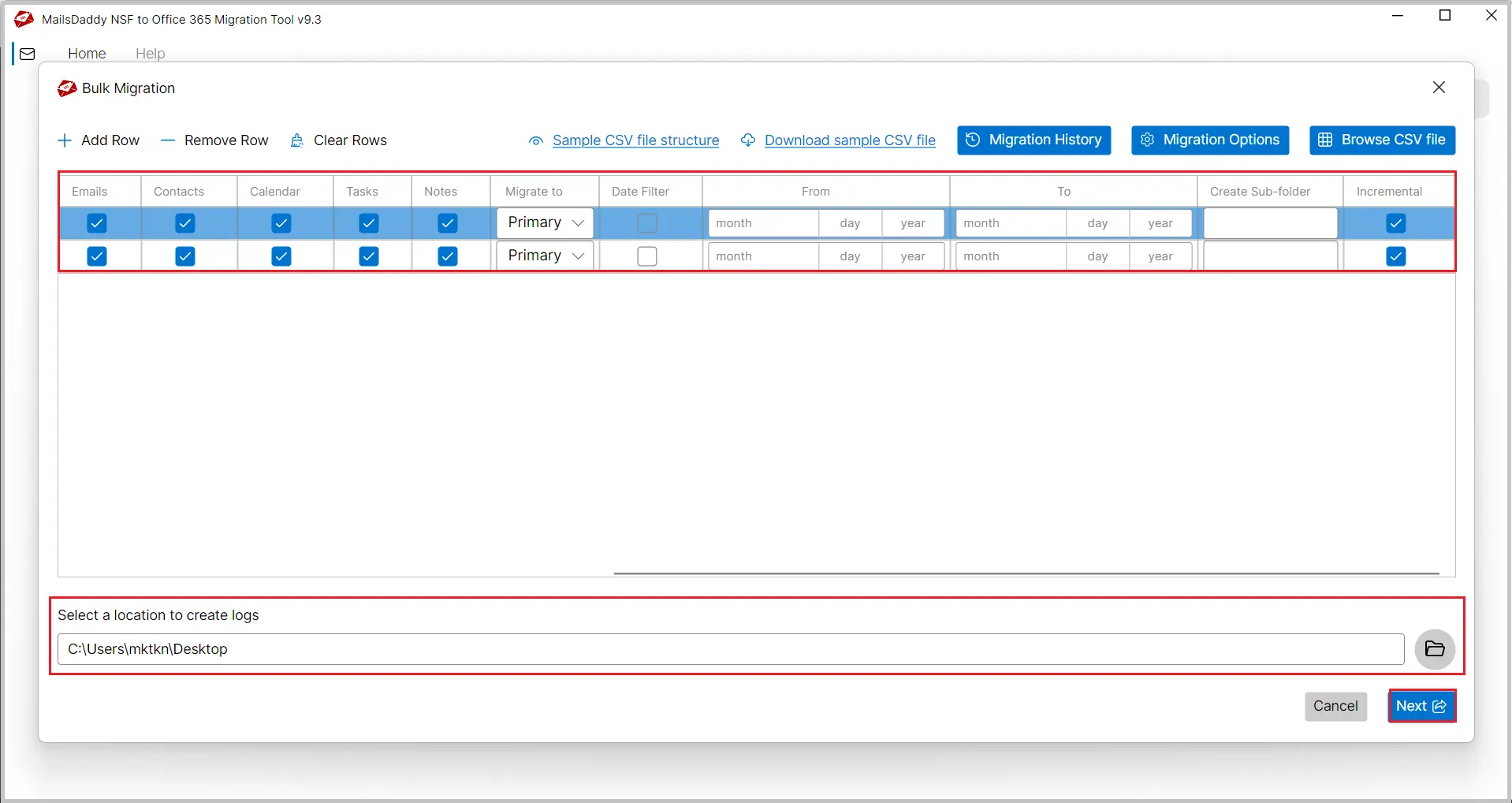
Task: Click the eye icon beside Sample CSV structure
Action: coord(536,141)
